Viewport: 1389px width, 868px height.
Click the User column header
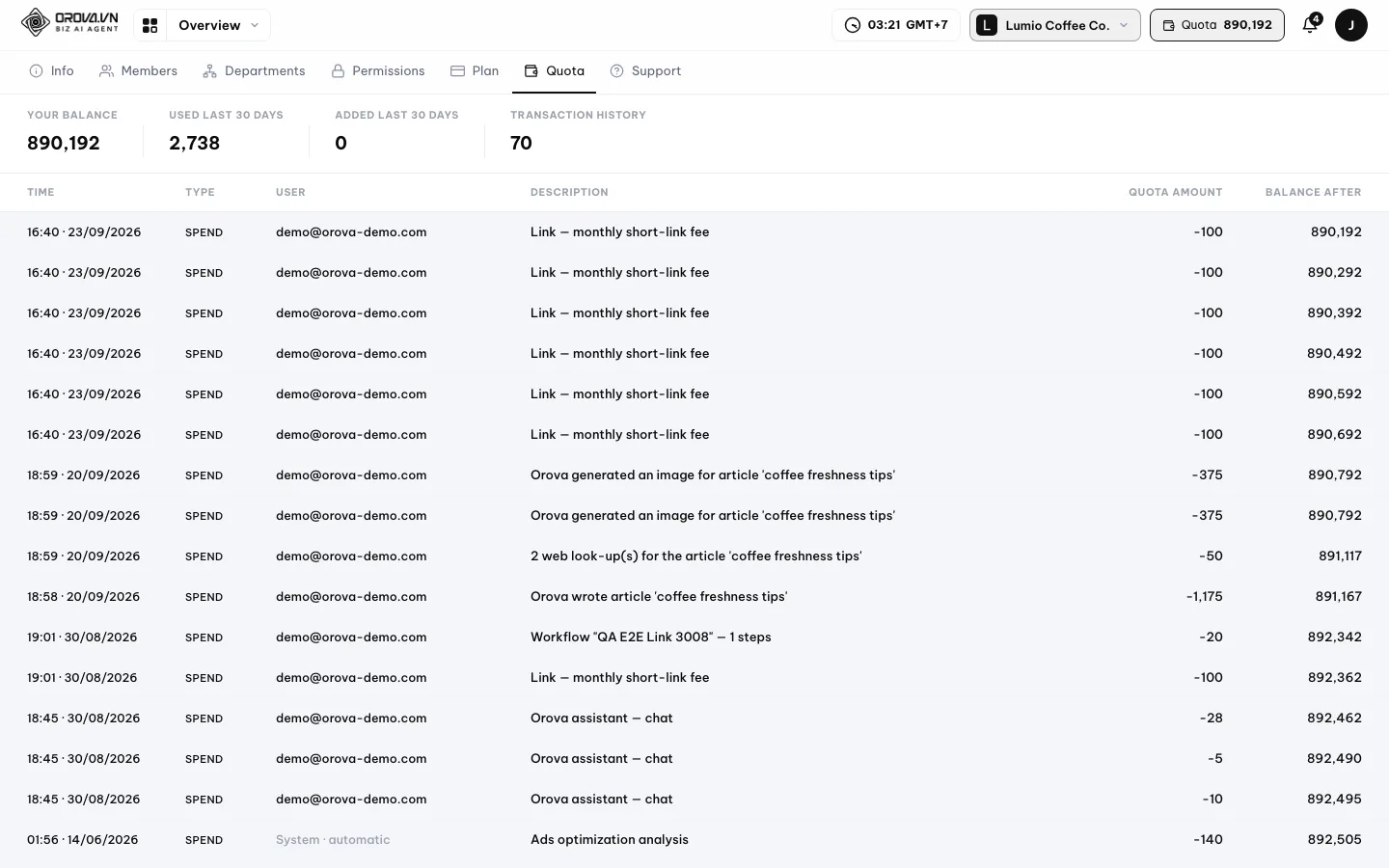[x=290, y=192]
